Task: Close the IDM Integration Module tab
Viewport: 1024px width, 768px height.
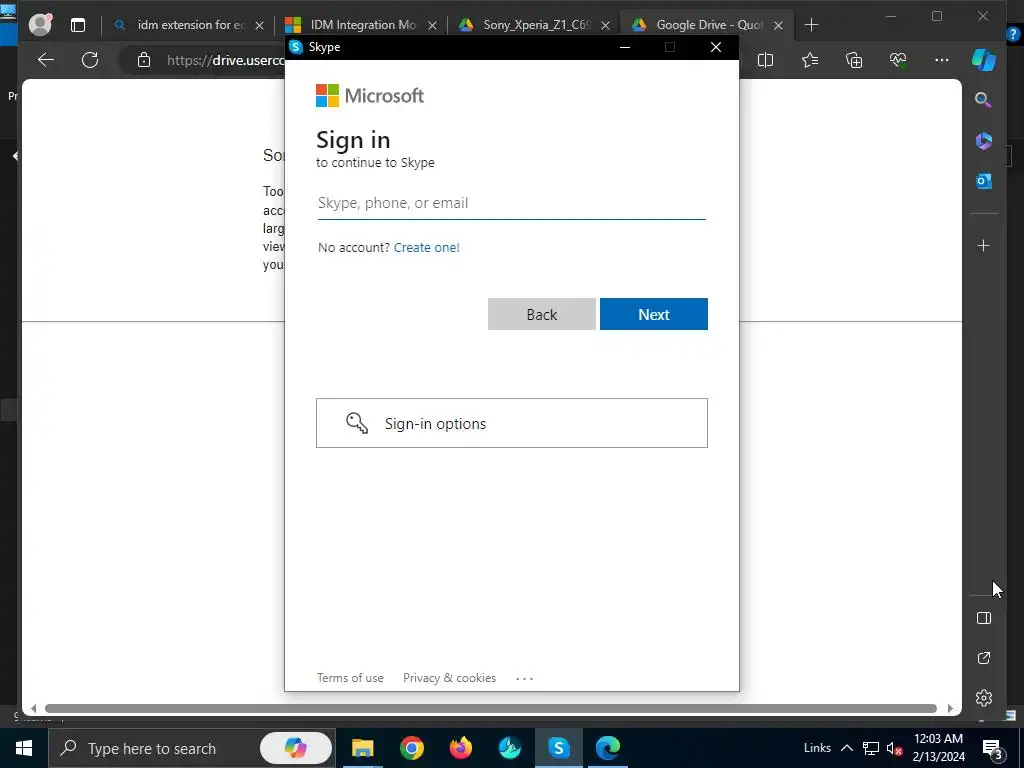Action: 432,25
